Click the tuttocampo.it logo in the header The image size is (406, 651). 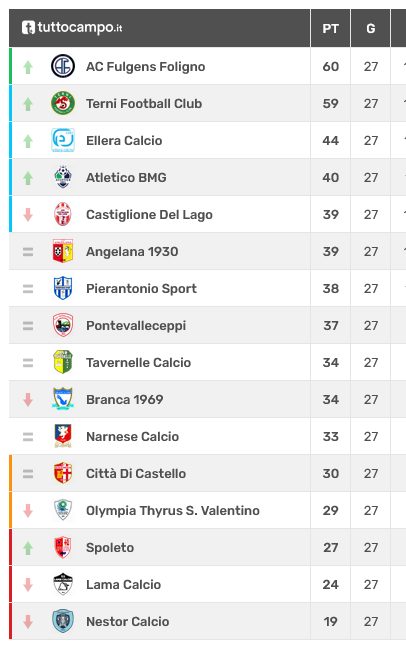point(72,27)
